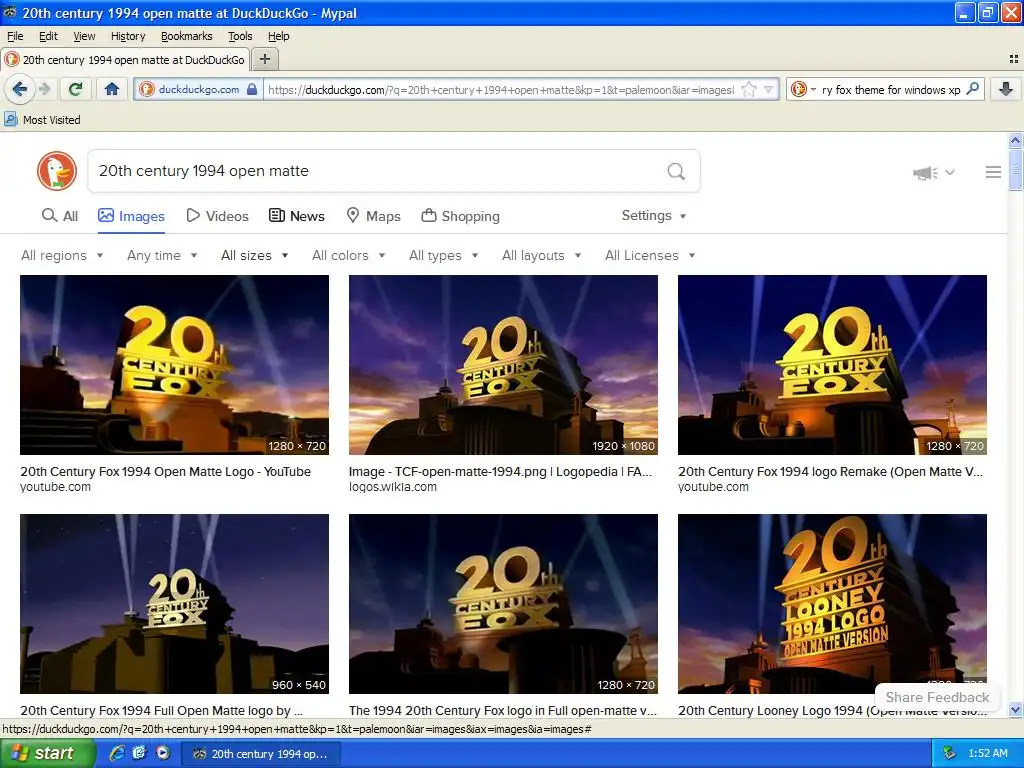Screen dimensions: 1024x768
Task: Open a new tab with the plus button
Action: 264,59
